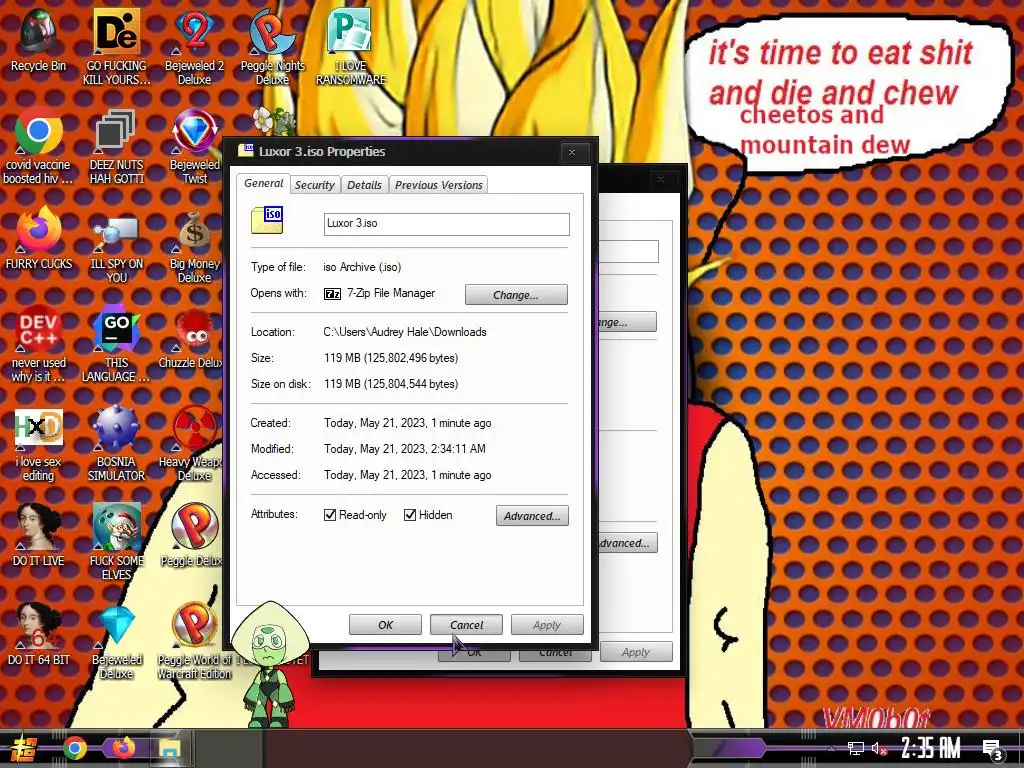
Task: Launch Chrome from the taskbar
Action: click(x=74, y=748)
